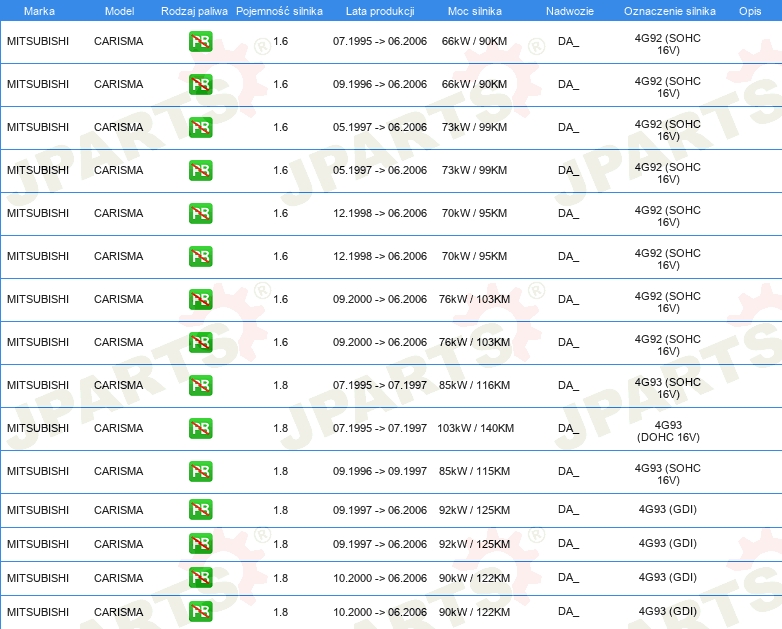Click the petrol fuel icon in the 09.1996 -> 06.2006 row
Screen dimensions: 782x629
tap(200, 84)
